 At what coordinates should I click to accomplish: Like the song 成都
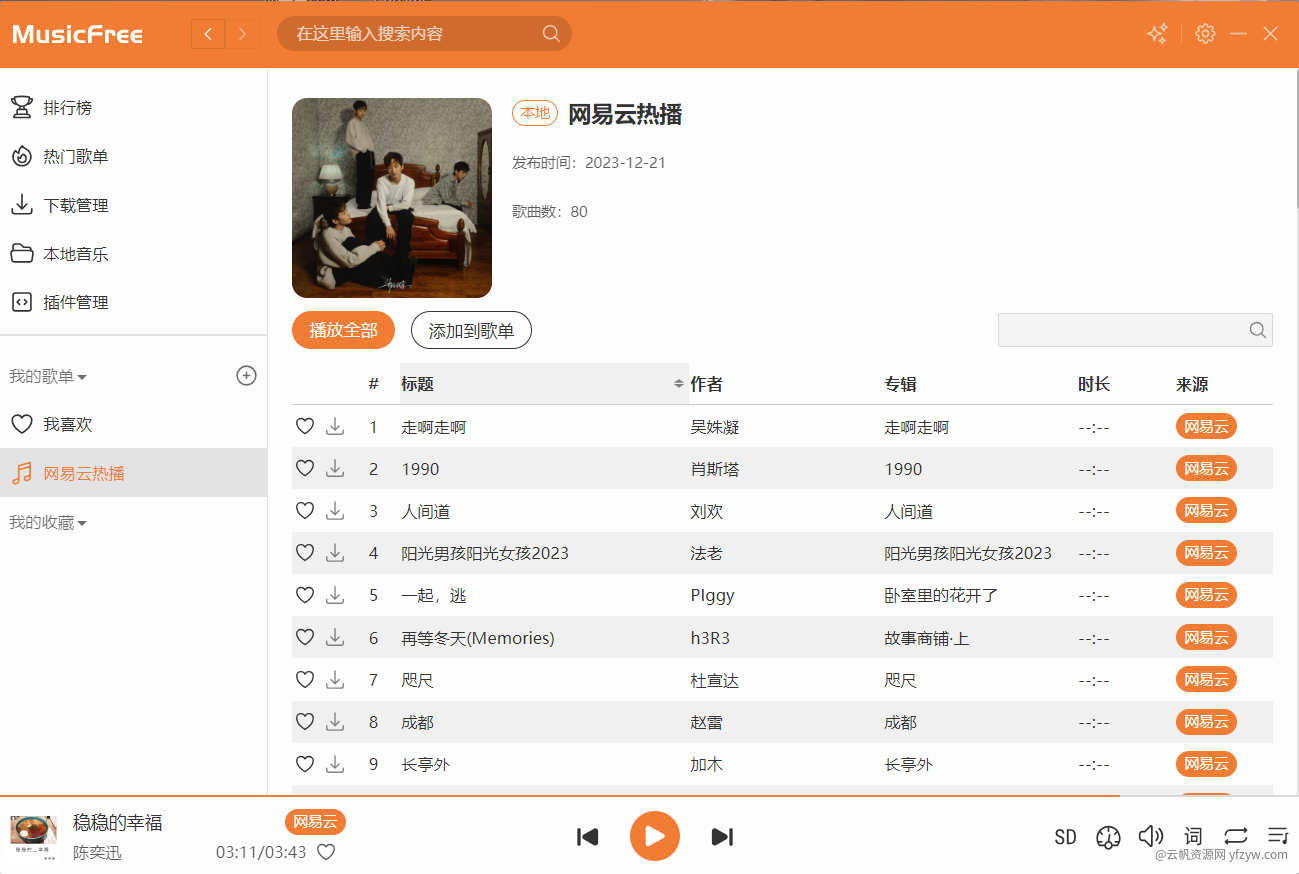[x=305, y=722]
